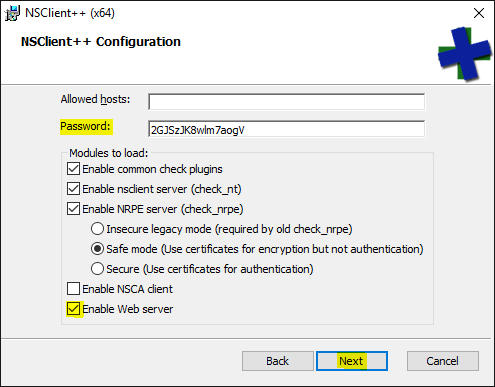Image resolution: width=495 pixels, height=387 pixels.
Task: Close the NSClient++ setup window
Action: point(479,13)
